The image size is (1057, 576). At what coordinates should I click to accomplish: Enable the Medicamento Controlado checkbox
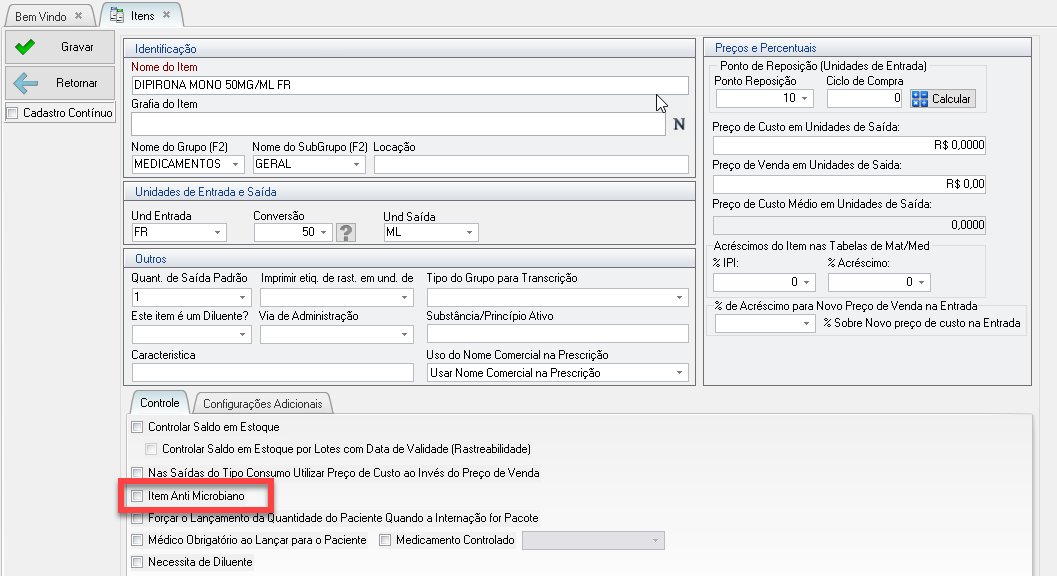[x=385, y=540]
